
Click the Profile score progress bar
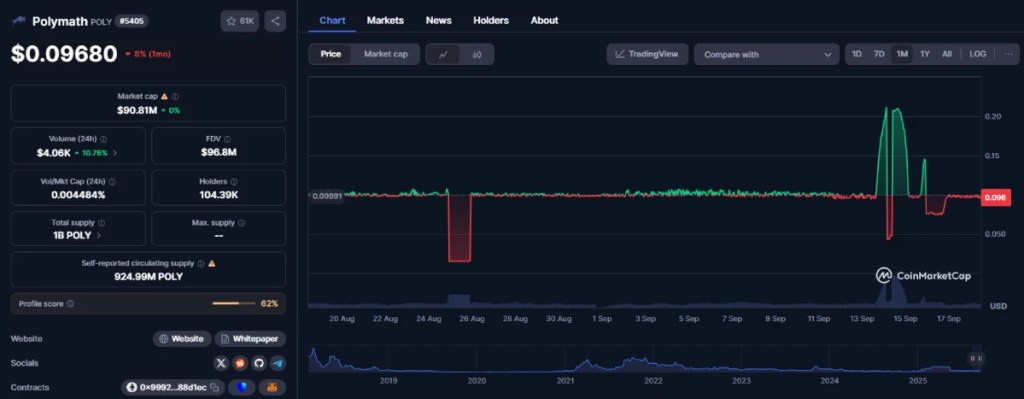click(234, 304)
